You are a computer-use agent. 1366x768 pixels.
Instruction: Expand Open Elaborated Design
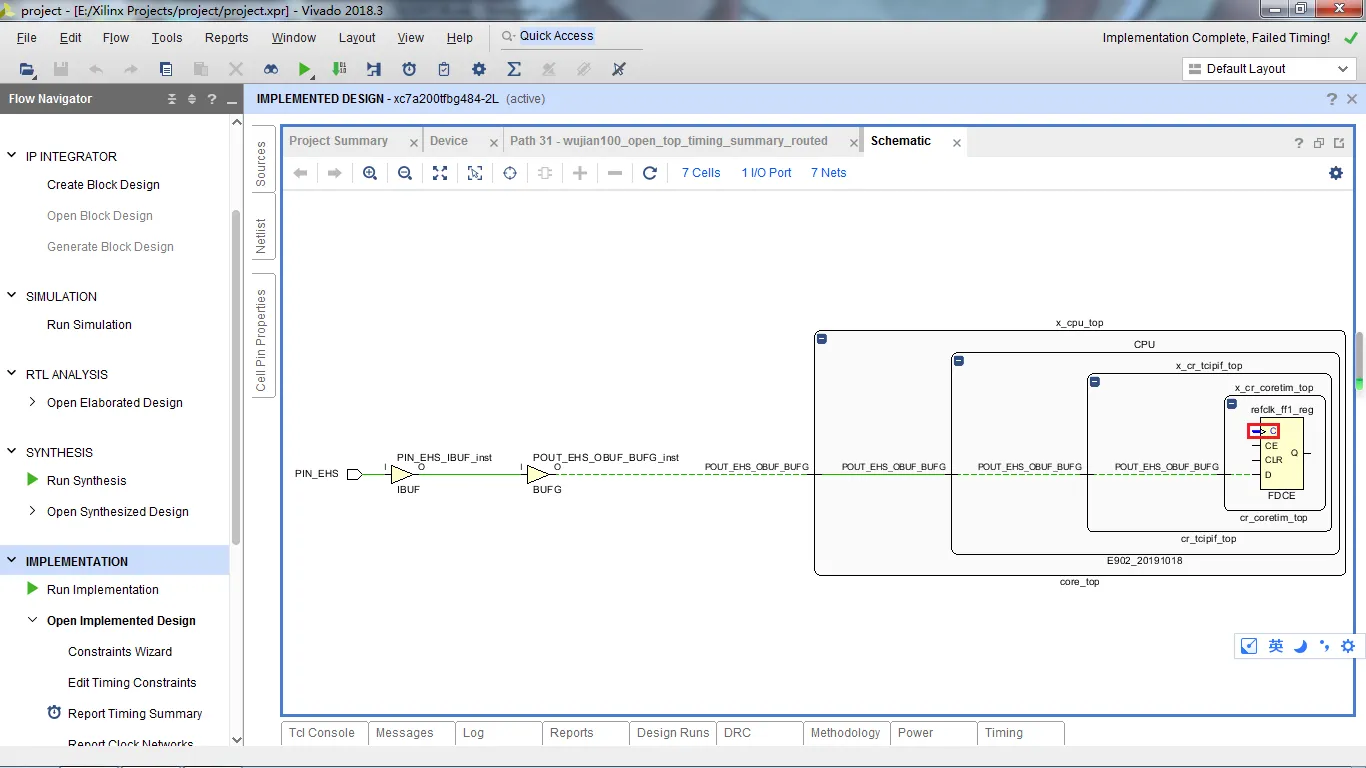[x=33, y=402]
